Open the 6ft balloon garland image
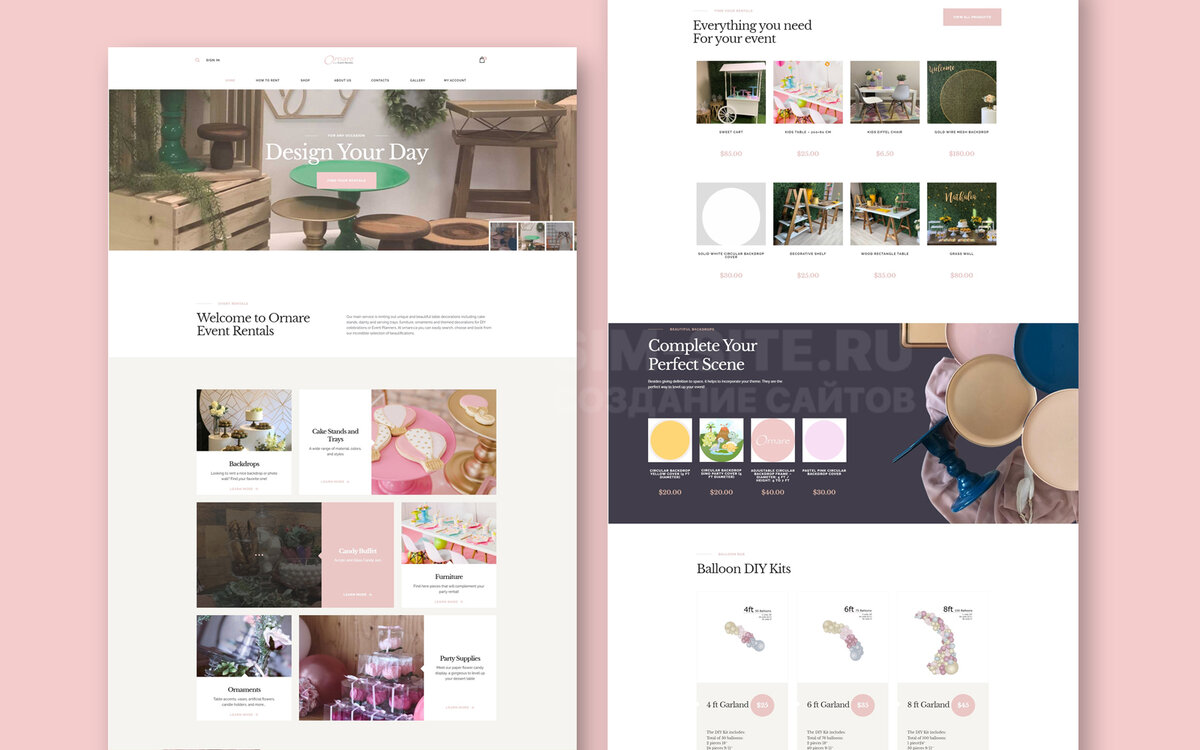The image size is (1200, 750). (x=842, y=637)
